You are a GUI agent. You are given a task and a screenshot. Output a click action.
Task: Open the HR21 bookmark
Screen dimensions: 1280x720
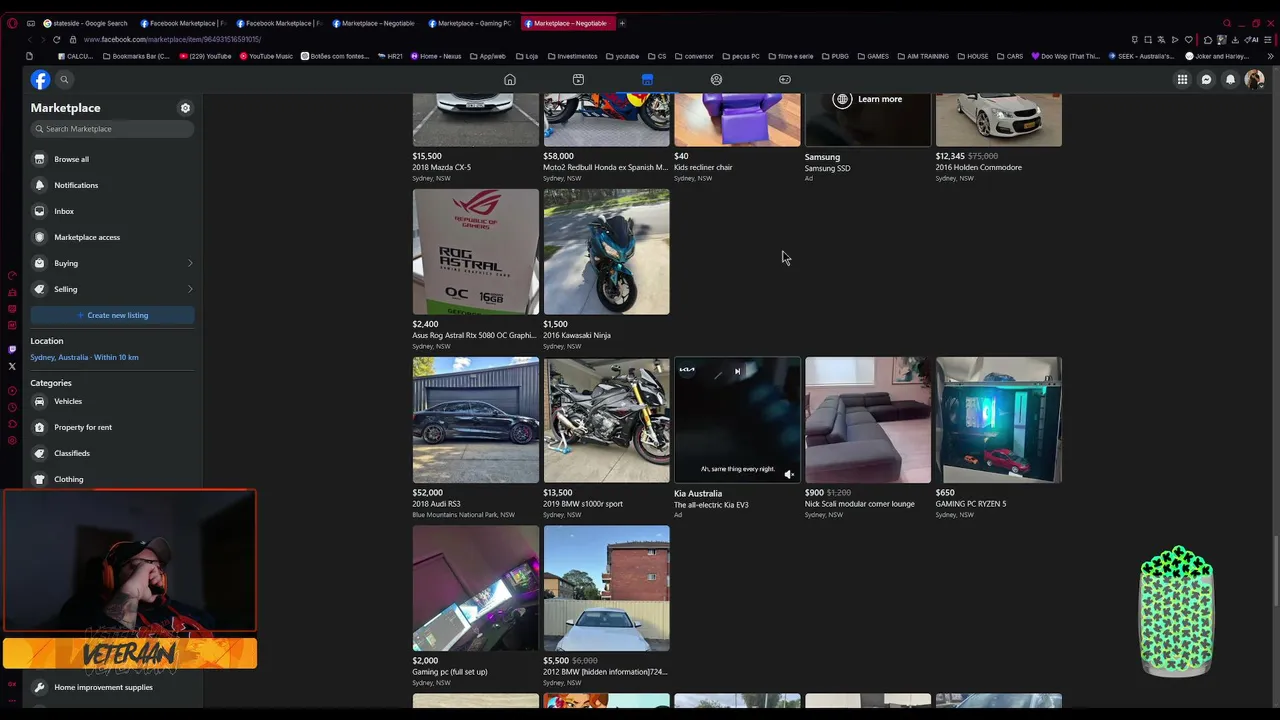[391, 56]
